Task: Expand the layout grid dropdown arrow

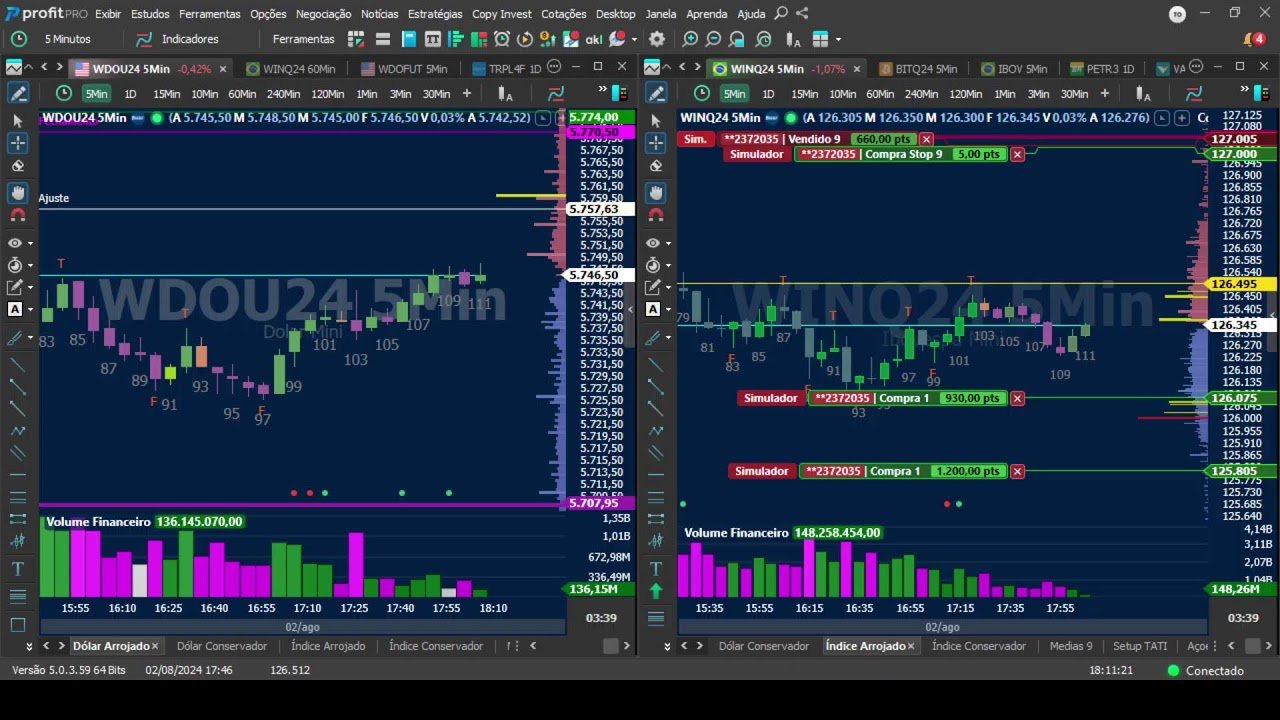Action: [838, 40]
